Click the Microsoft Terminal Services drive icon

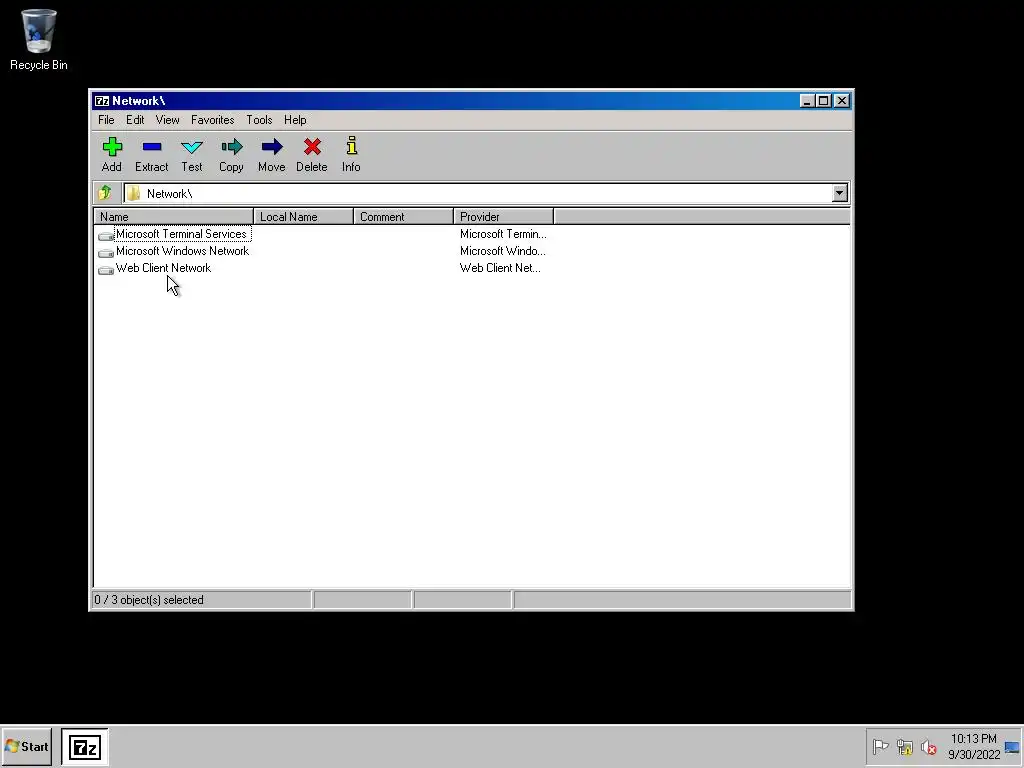point(106,234)
